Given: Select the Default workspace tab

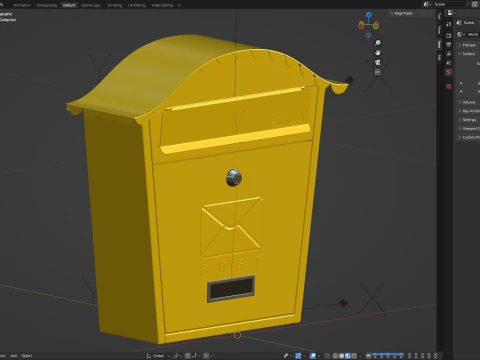Looking at the screenshot, I should tap(69, 5).
